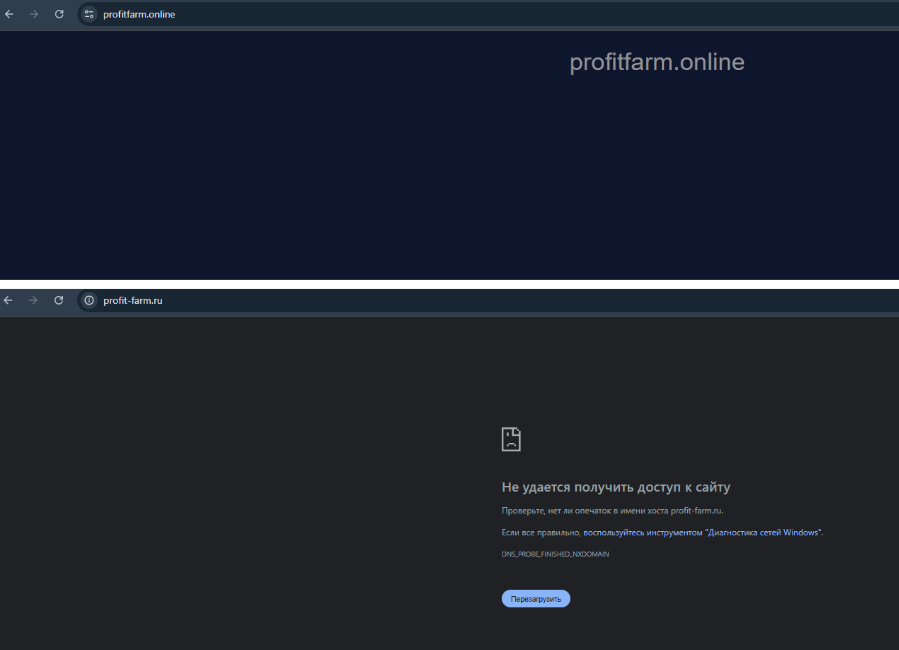899x650 pixels.
Task: Go back in the profit-farm.ru browser window
Action: click(x=8, y=300)
